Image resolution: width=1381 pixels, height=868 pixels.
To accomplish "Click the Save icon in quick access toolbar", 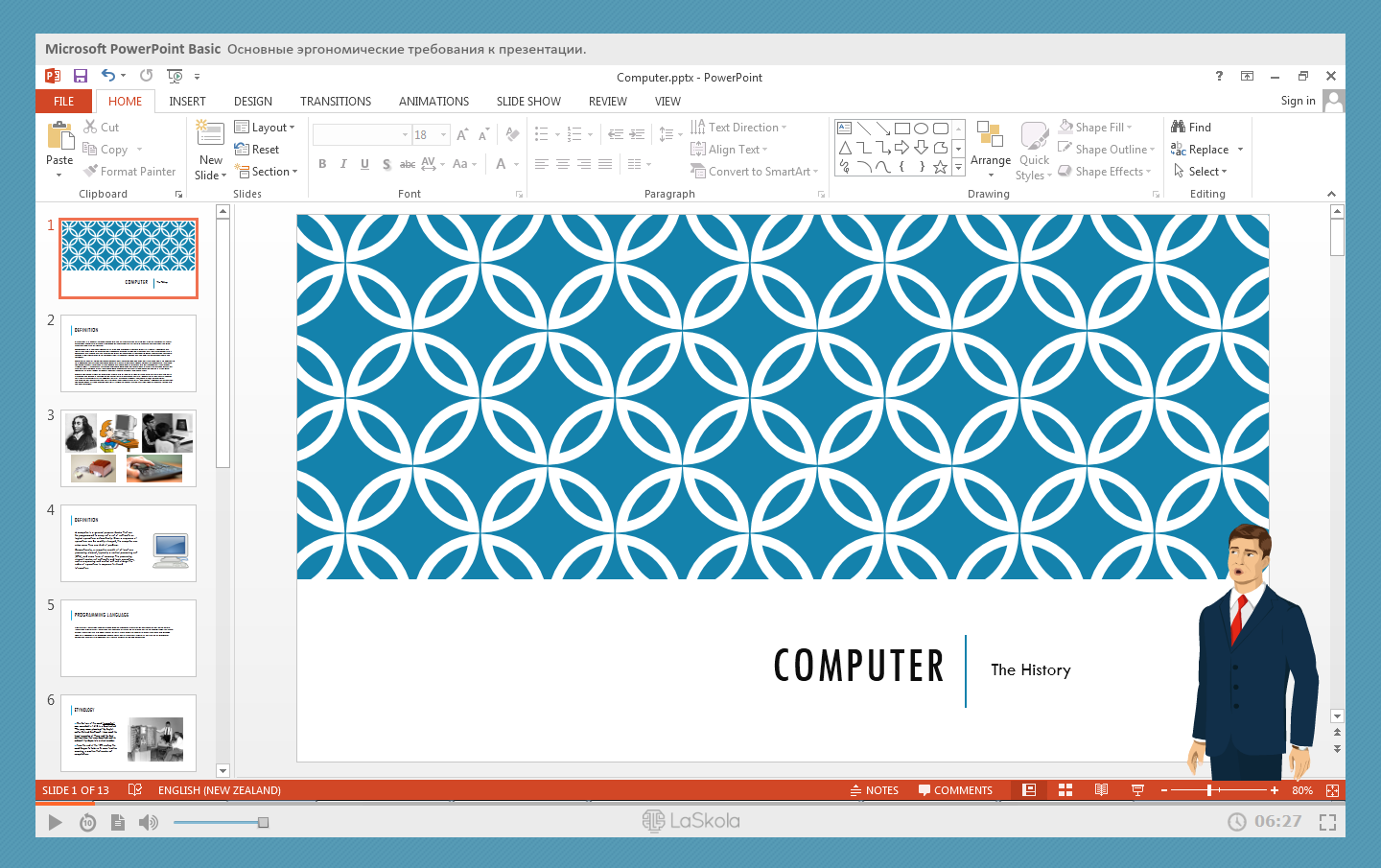I will pyautogui.click(x=81, y=76).
